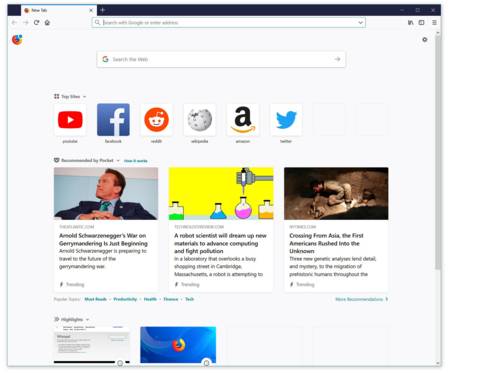Collapse the Highlights section chevron
The width and height of the screenshot is (500, 373).
87,320
